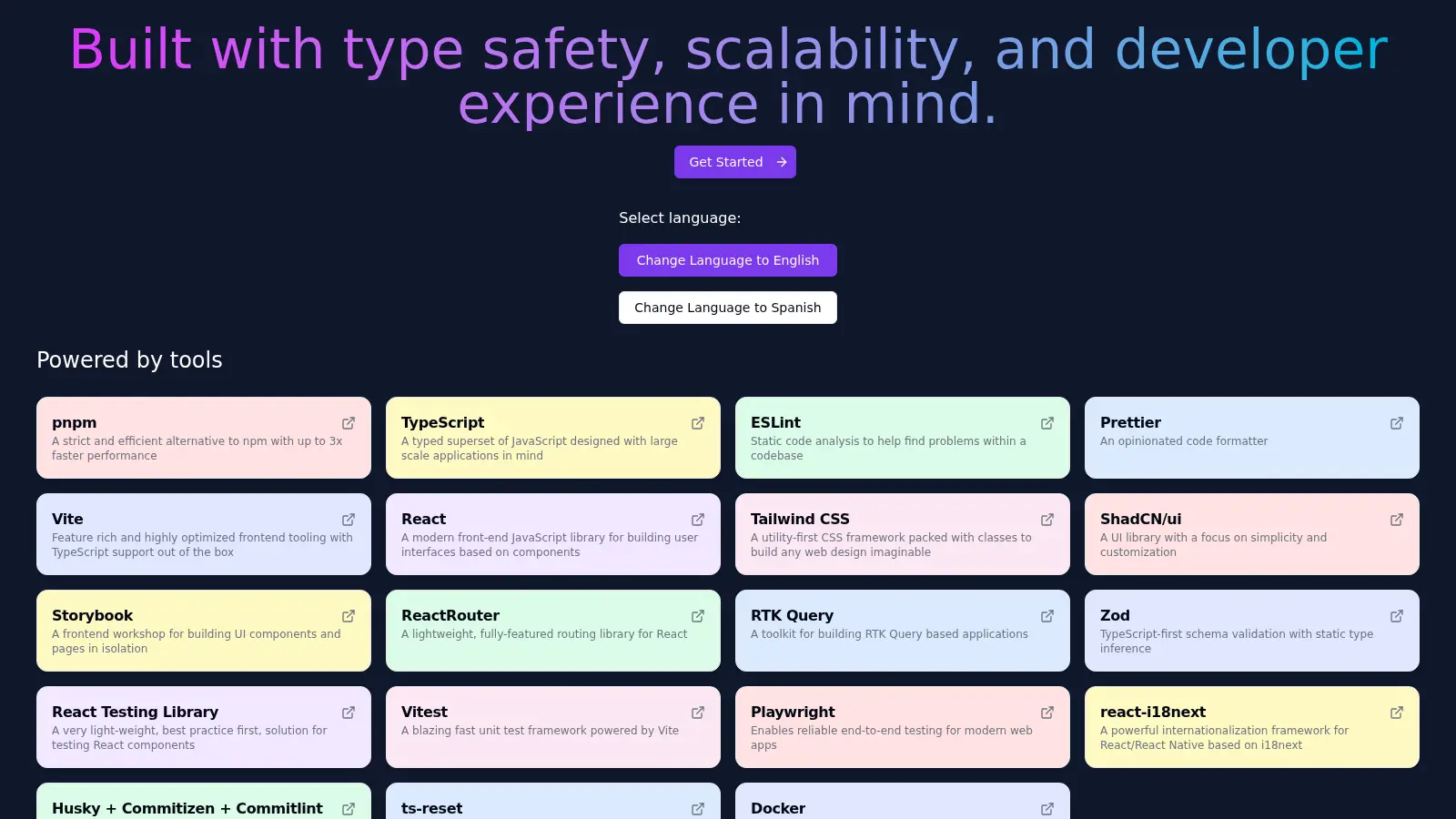Open the Playwright card title
This screenshot has width=1456, height=819.
click(794, 712)
